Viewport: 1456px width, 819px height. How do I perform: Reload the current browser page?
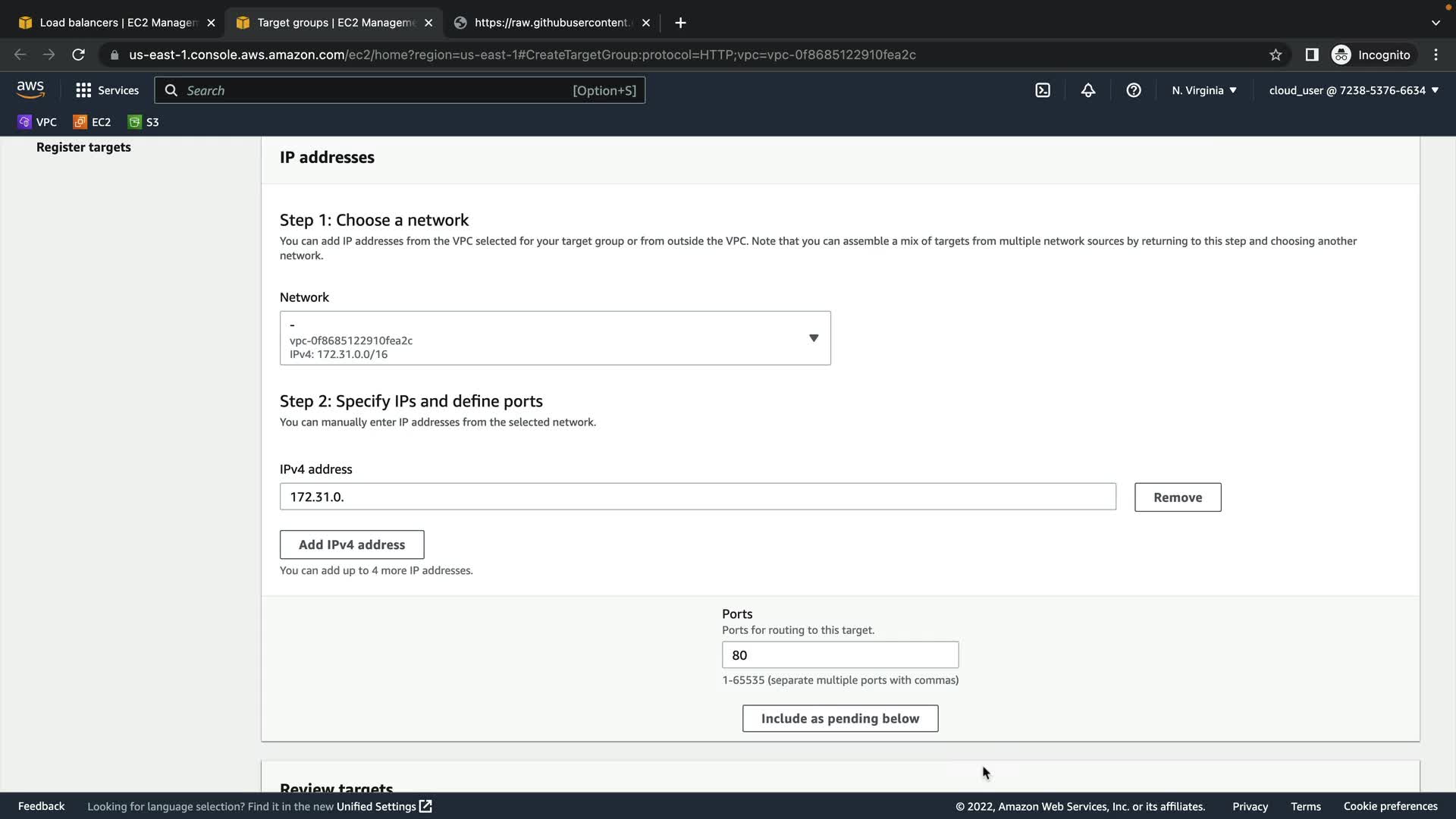(78, 55)
